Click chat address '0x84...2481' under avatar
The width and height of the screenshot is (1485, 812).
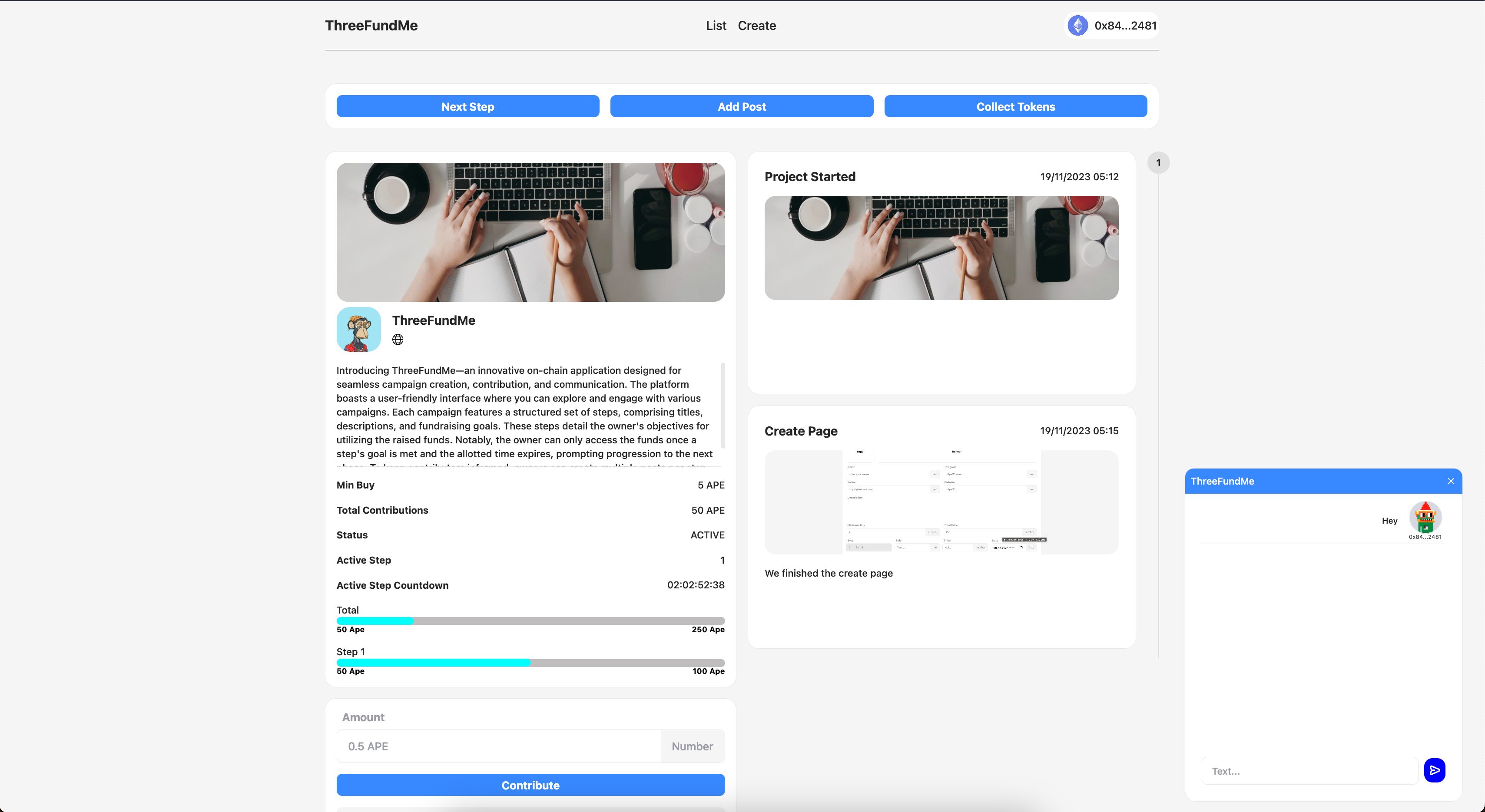tap(1425, 537)
